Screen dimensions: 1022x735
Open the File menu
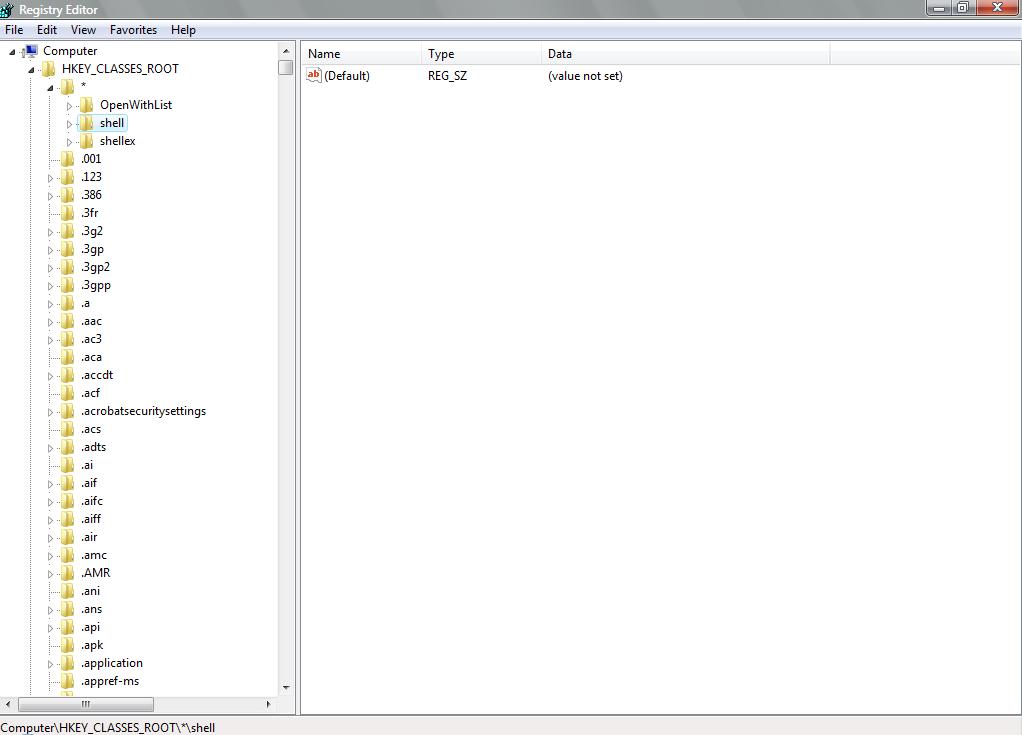[14, 30]
